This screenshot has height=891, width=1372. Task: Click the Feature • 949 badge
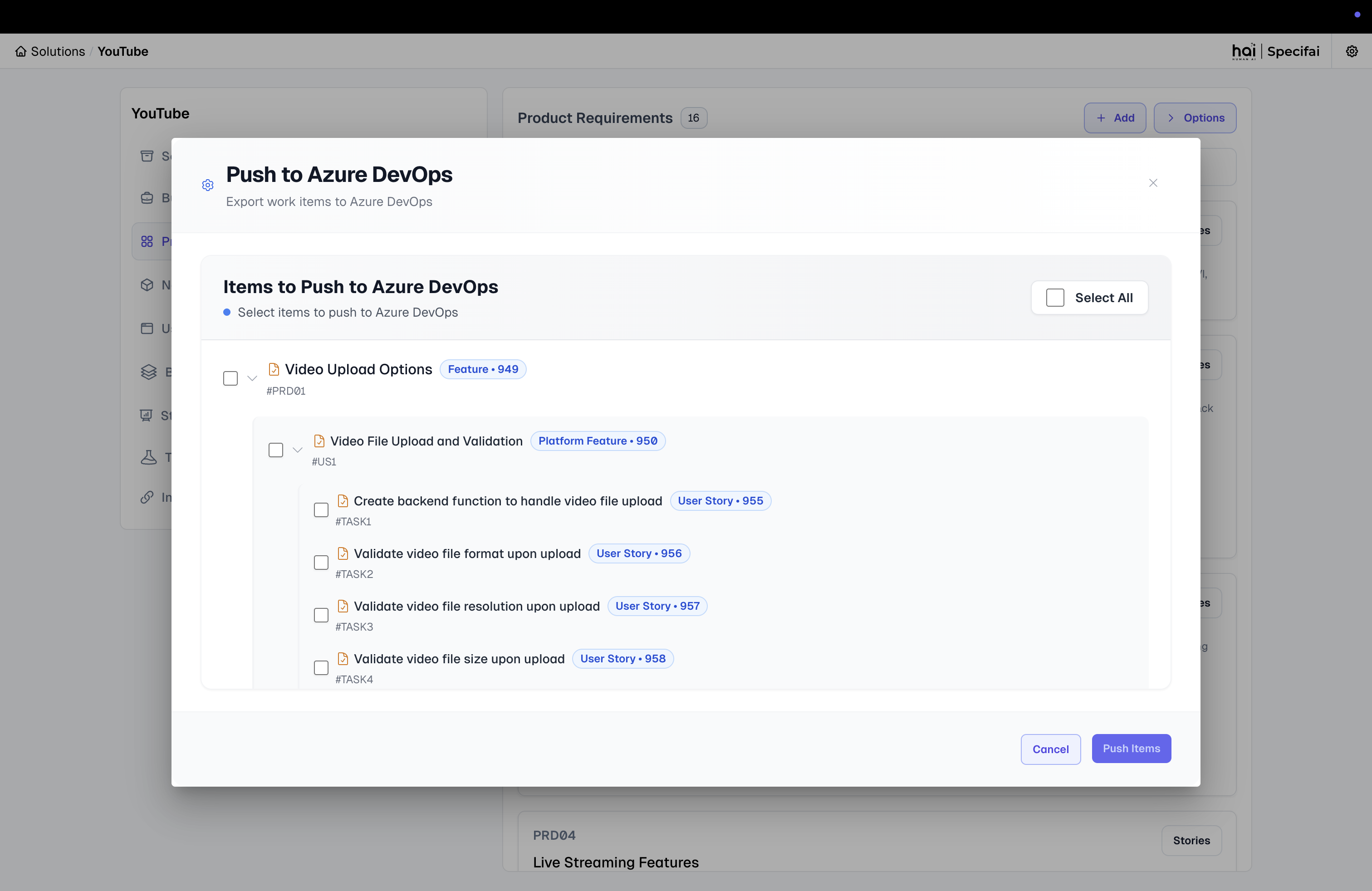tap(483, 369)
